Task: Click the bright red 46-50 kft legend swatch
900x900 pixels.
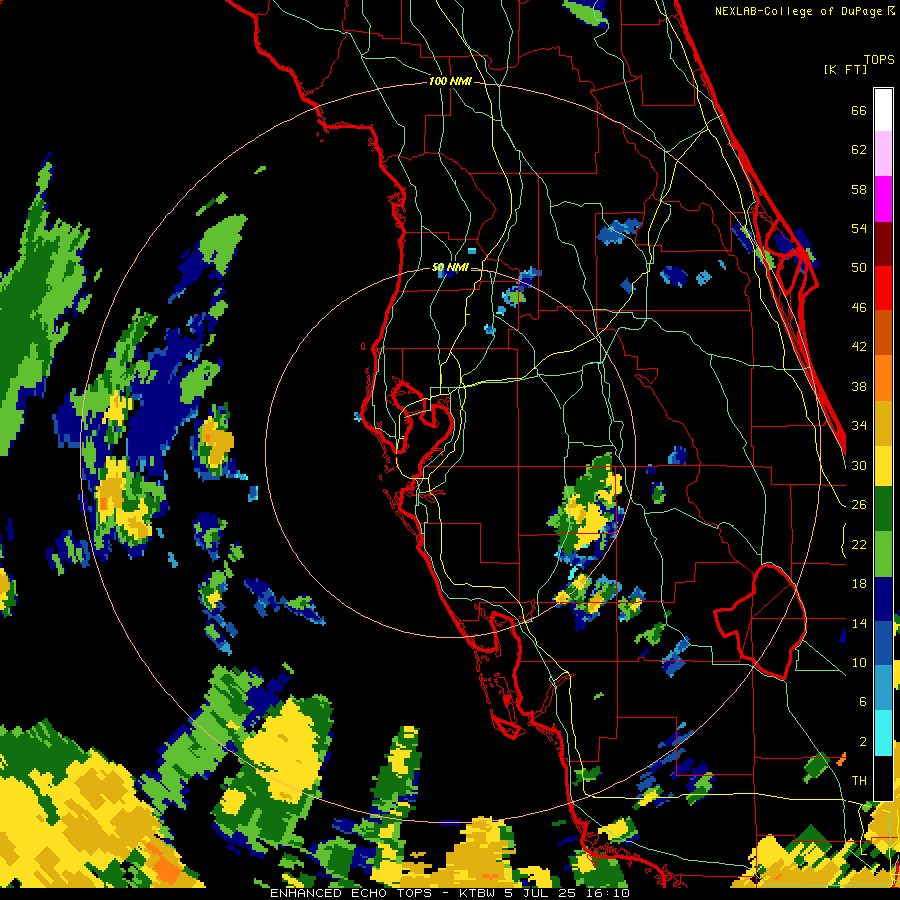Action: click(x=883, y=288)
